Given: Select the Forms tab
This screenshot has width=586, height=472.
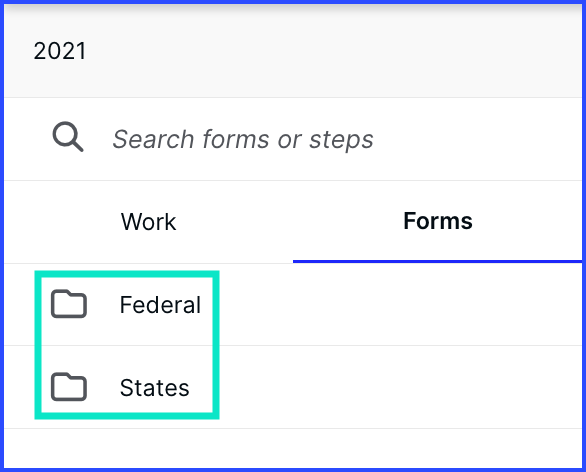Looking at the screenshot, I should [438, 221].
